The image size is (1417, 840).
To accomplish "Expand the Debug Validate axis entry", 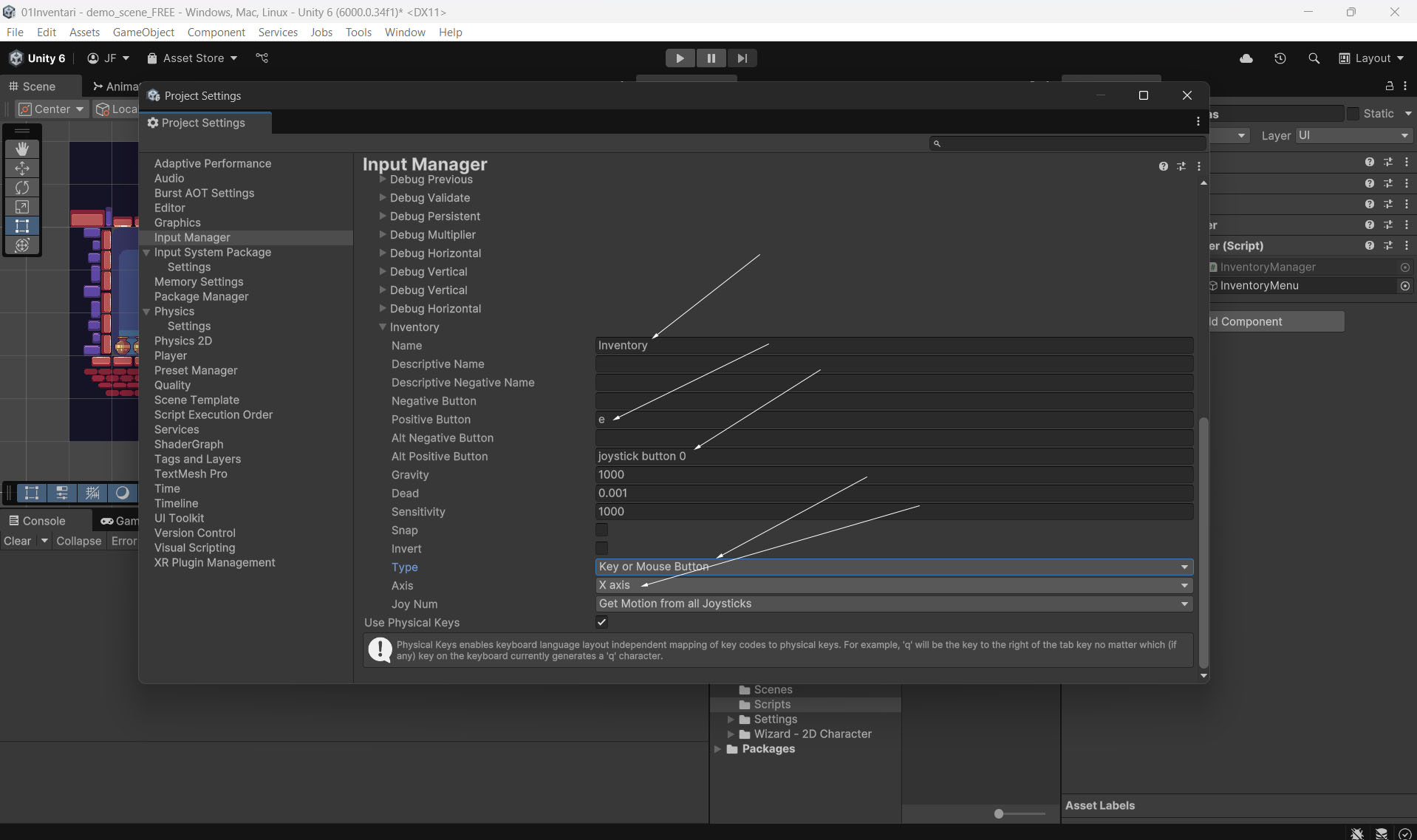I will pyautogui.click(x=383, y=197).
